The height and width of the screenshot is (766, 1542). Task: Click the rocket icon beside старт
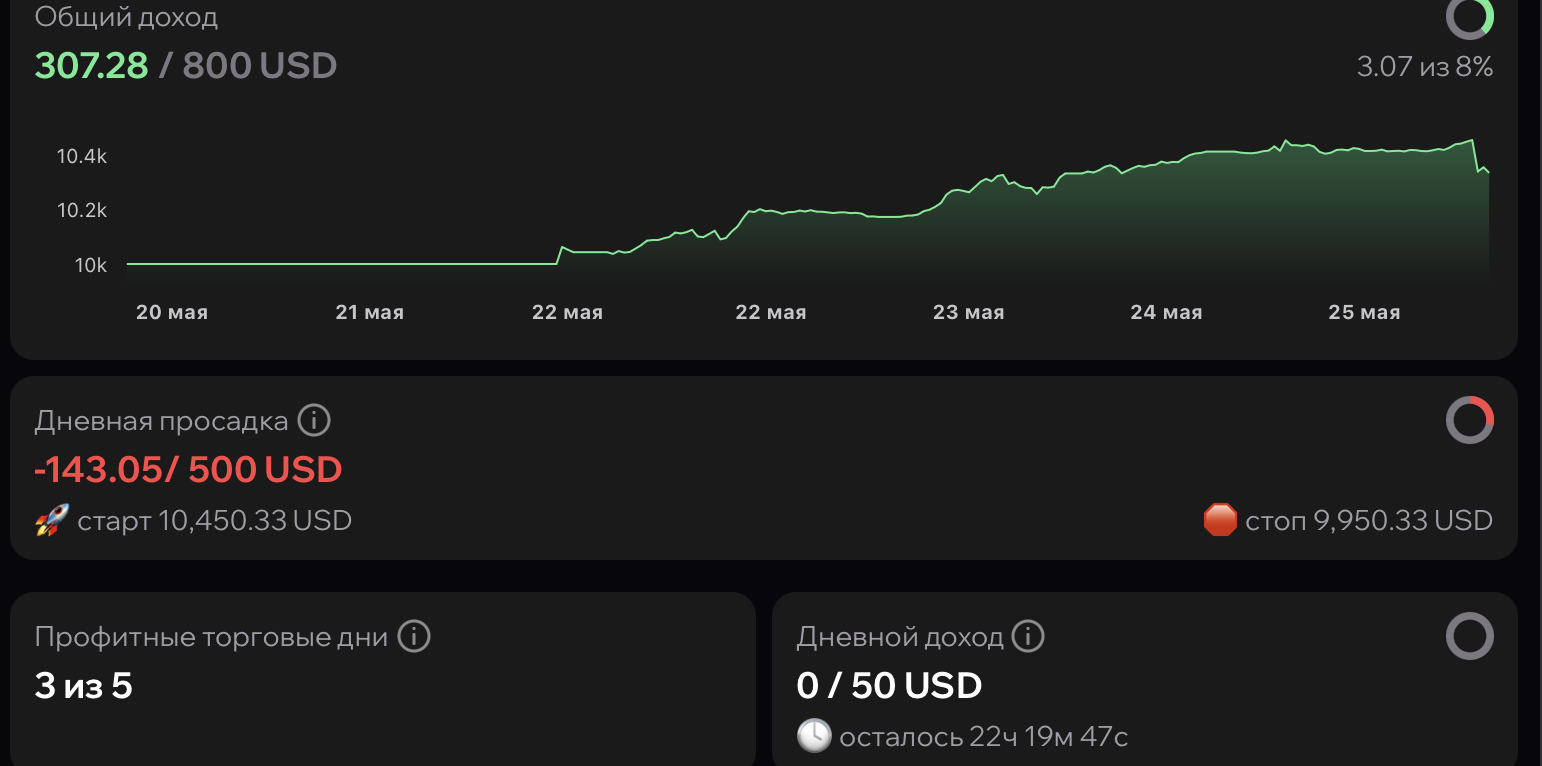click(x=50, y=521)
